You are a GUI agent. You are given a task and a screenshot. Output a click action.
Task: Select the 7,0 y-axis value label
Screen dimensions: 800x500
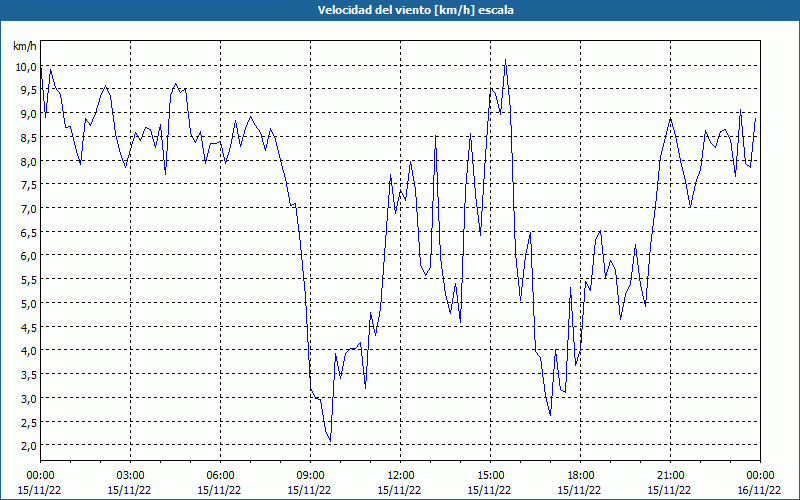(29, 209)
